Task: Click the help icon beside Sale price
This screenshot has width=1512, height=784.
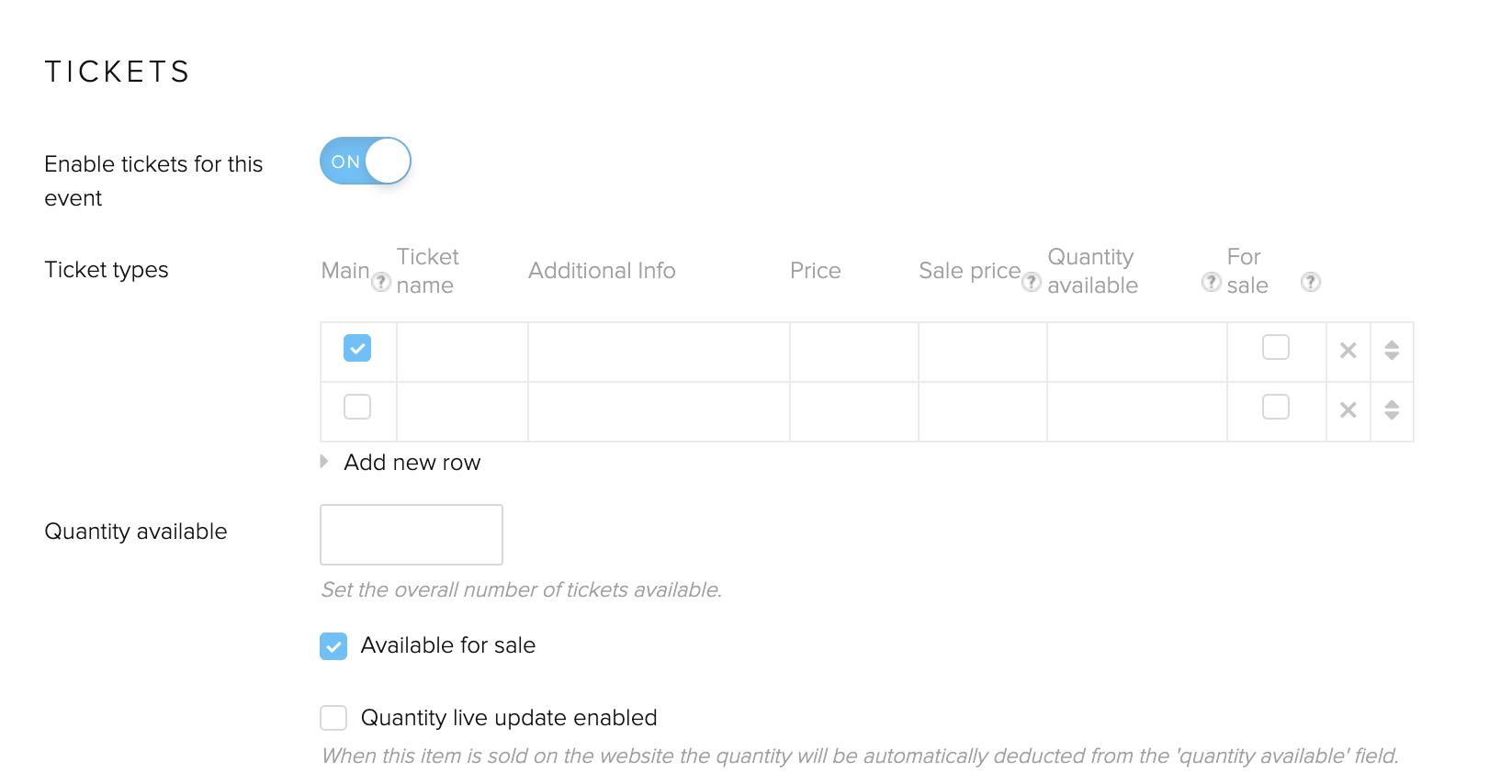Action: (1032, 282)
